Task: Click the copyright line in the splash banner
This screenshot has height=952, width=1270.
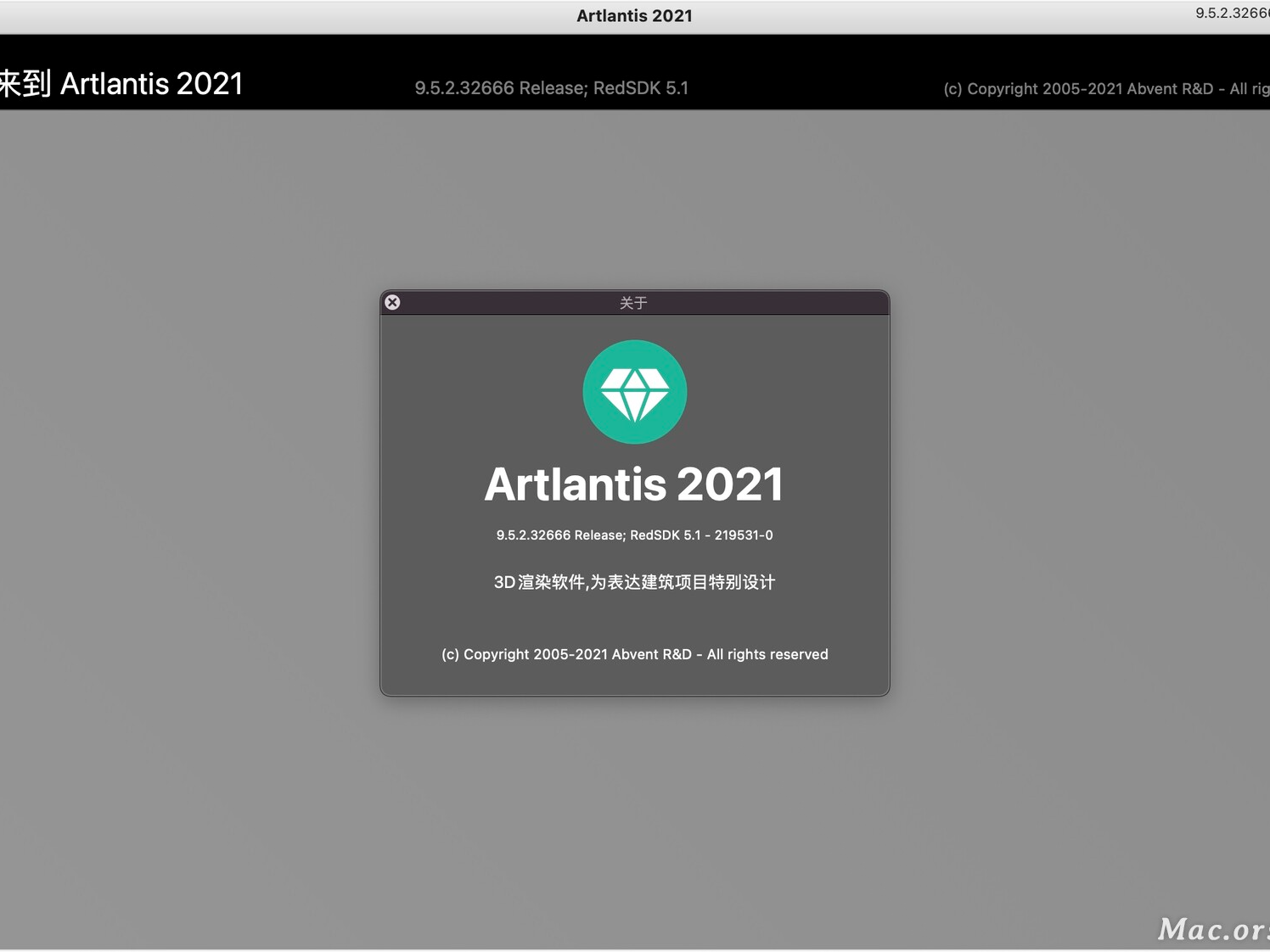Action: 1104,88
